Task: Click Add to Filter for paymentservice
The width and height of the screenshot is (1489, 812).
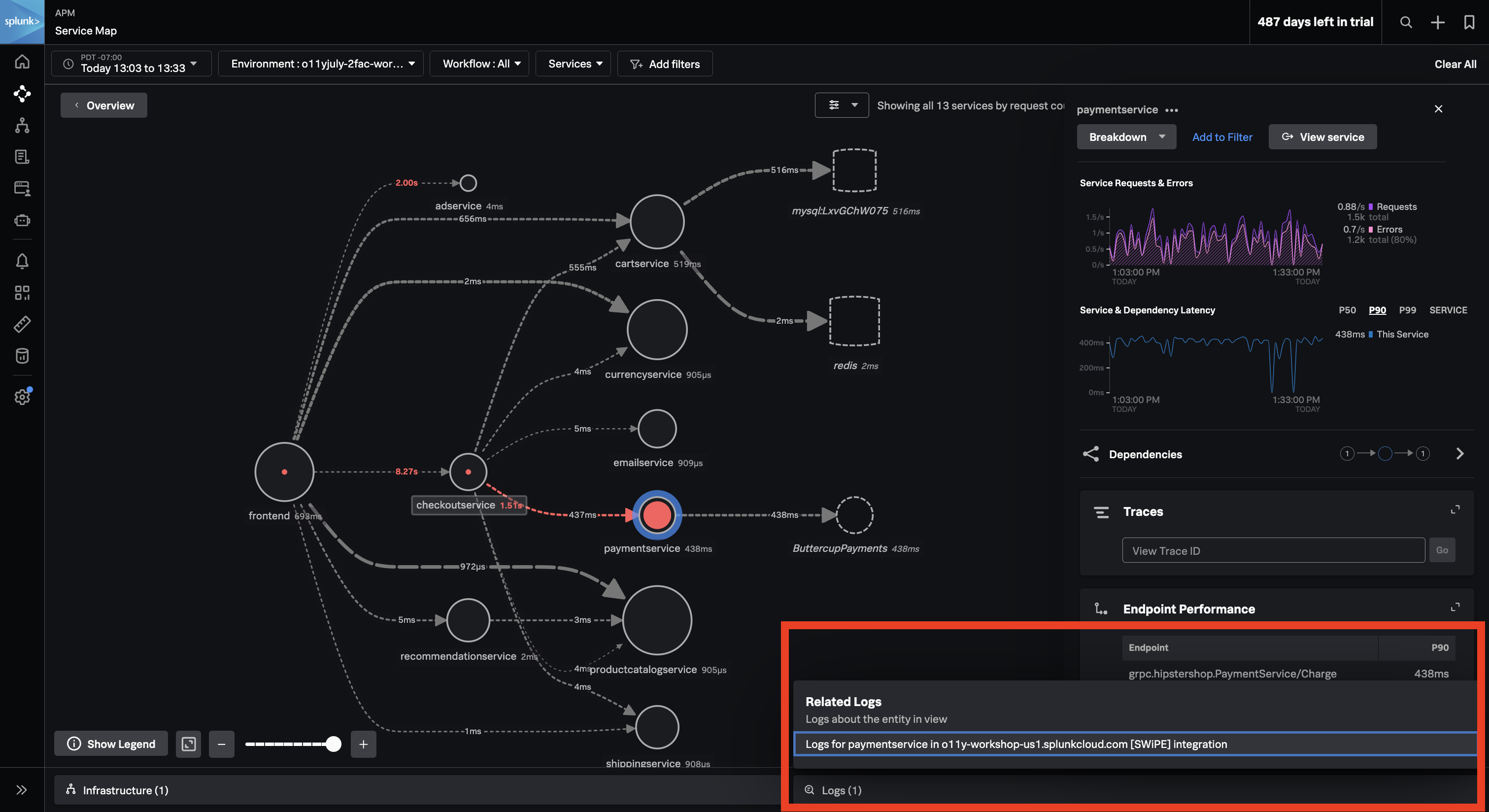Action: coord(1222,136)
